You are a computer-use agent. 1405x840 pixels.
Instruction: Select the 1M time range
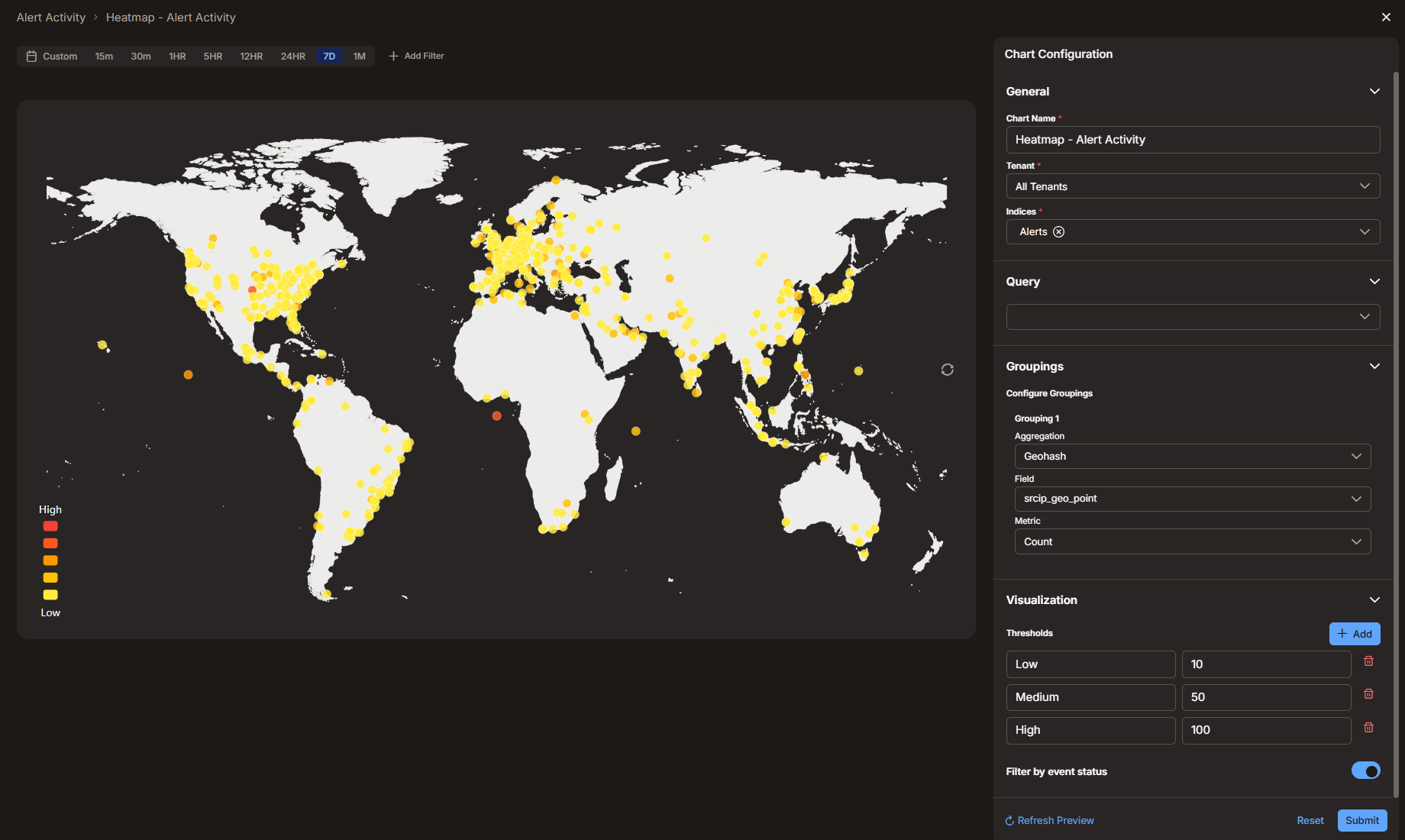click(359, 57)
